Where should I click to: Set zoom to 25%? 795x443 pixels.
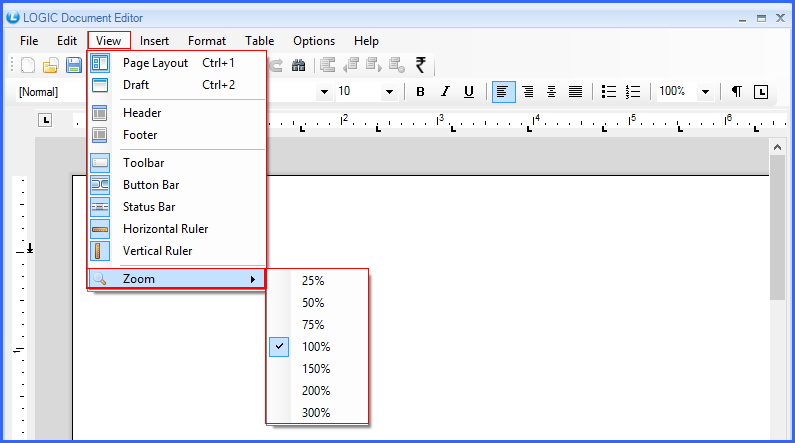pyautogui.click(x=317, y=281)
